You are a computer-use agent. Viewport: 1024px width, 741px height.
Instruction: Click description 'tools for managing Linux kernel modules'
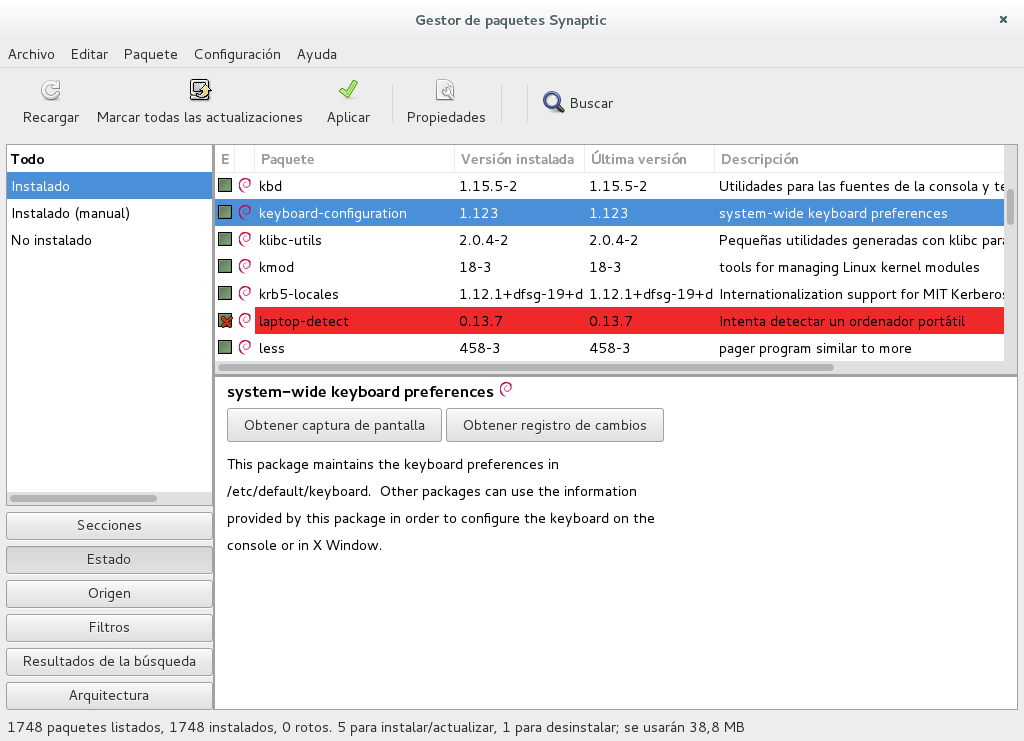coord(849,267)
